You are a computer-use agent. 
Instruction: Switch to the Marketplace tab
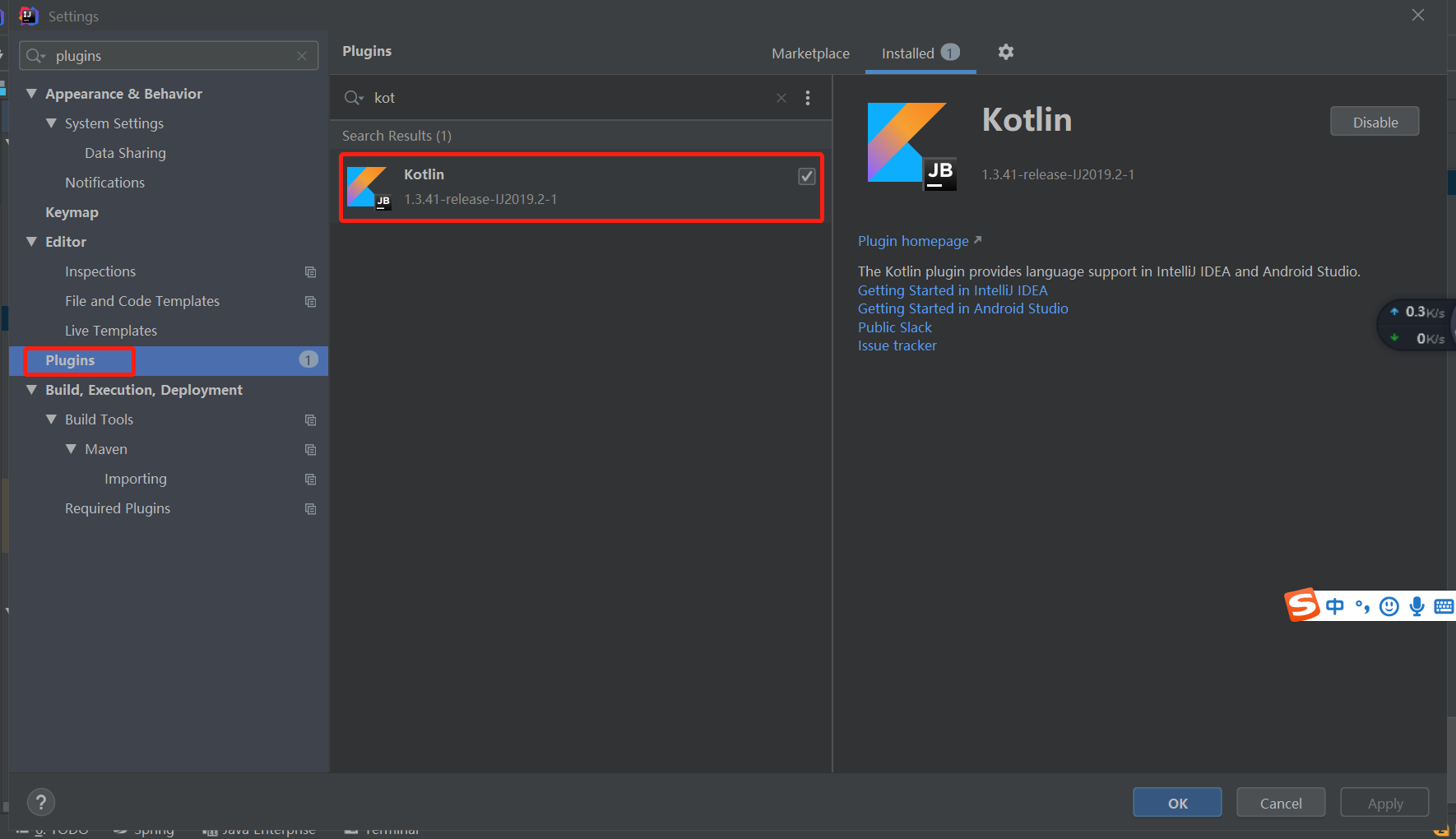click(x=810, y=53)
